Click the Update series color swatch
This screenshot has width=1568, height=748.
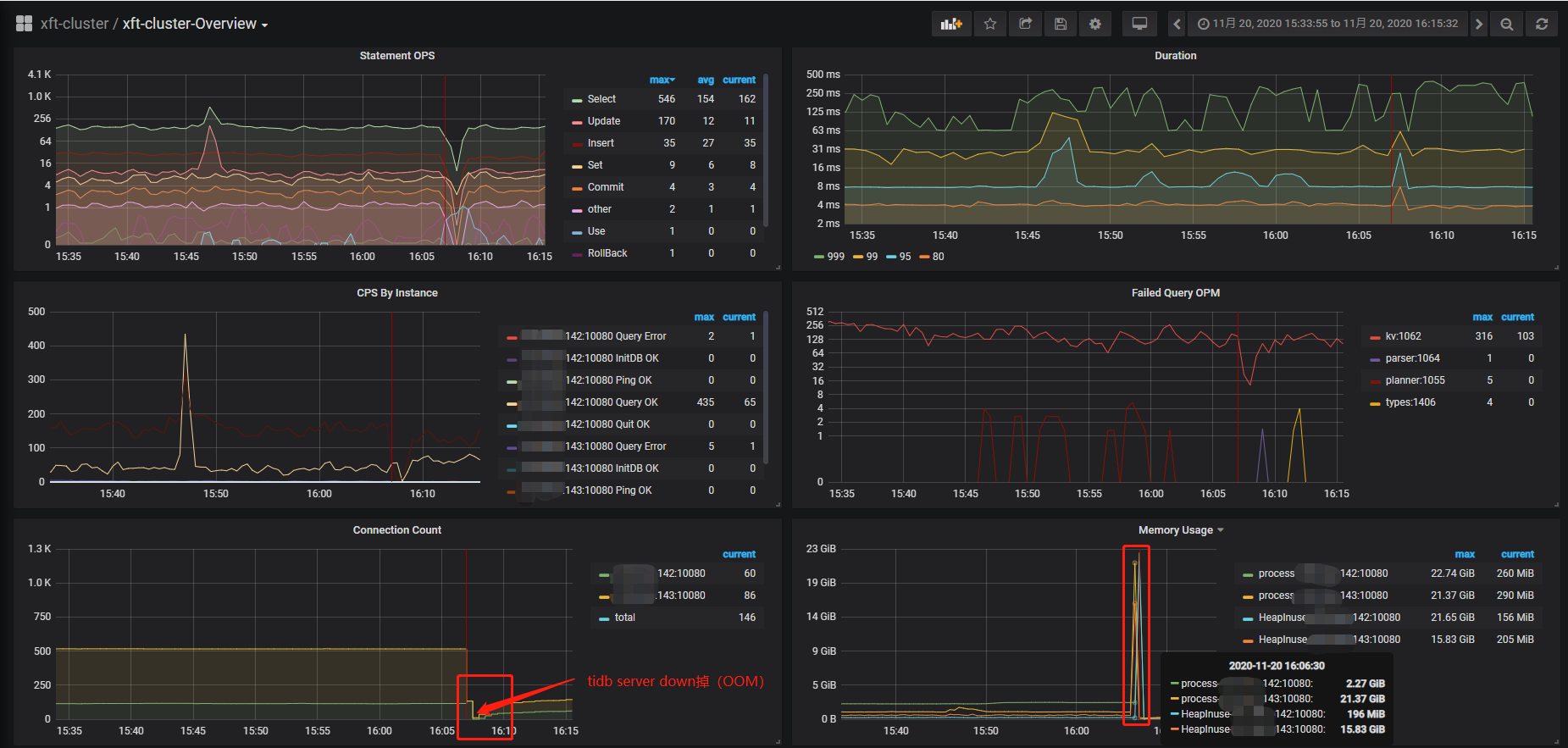click(x=577, y=122)
